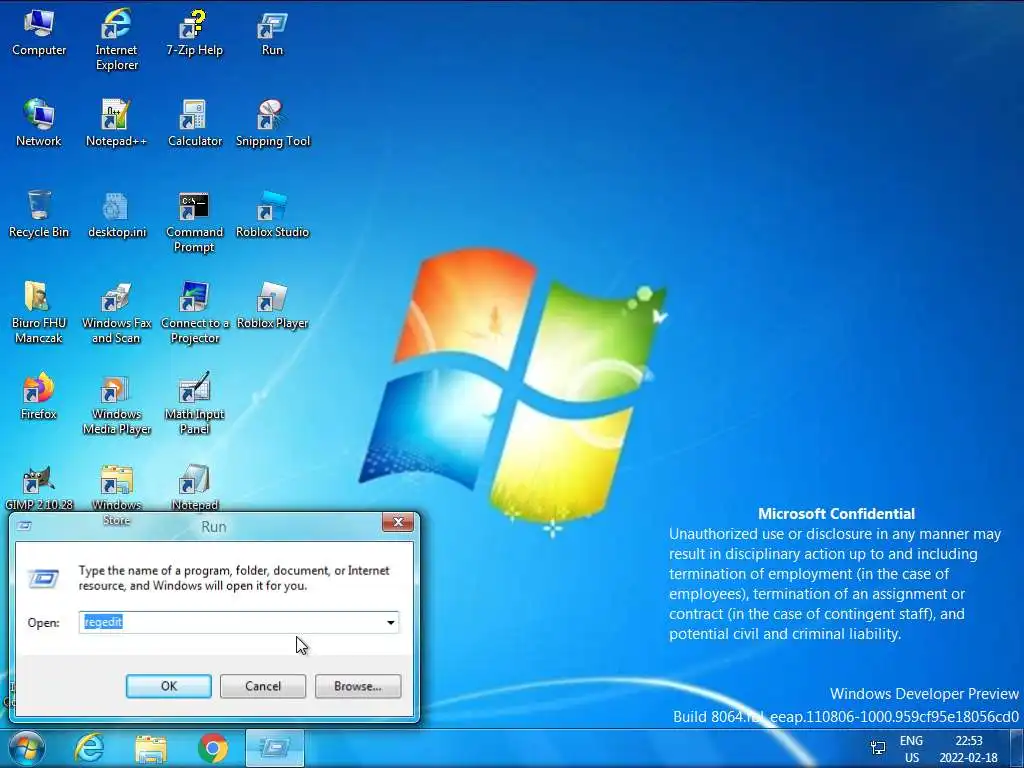Select the Internet Explorer desktop shortcut
The image size is (1024, 768).
pyautogui.click(x=116, y=39)
